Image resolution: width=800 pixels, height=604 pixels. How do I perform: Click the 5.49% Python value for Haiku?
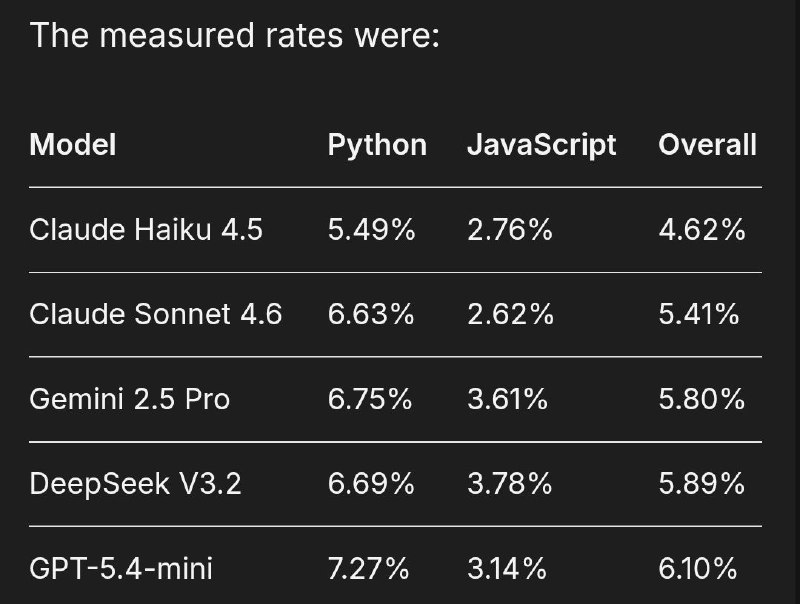click(371, 230)
